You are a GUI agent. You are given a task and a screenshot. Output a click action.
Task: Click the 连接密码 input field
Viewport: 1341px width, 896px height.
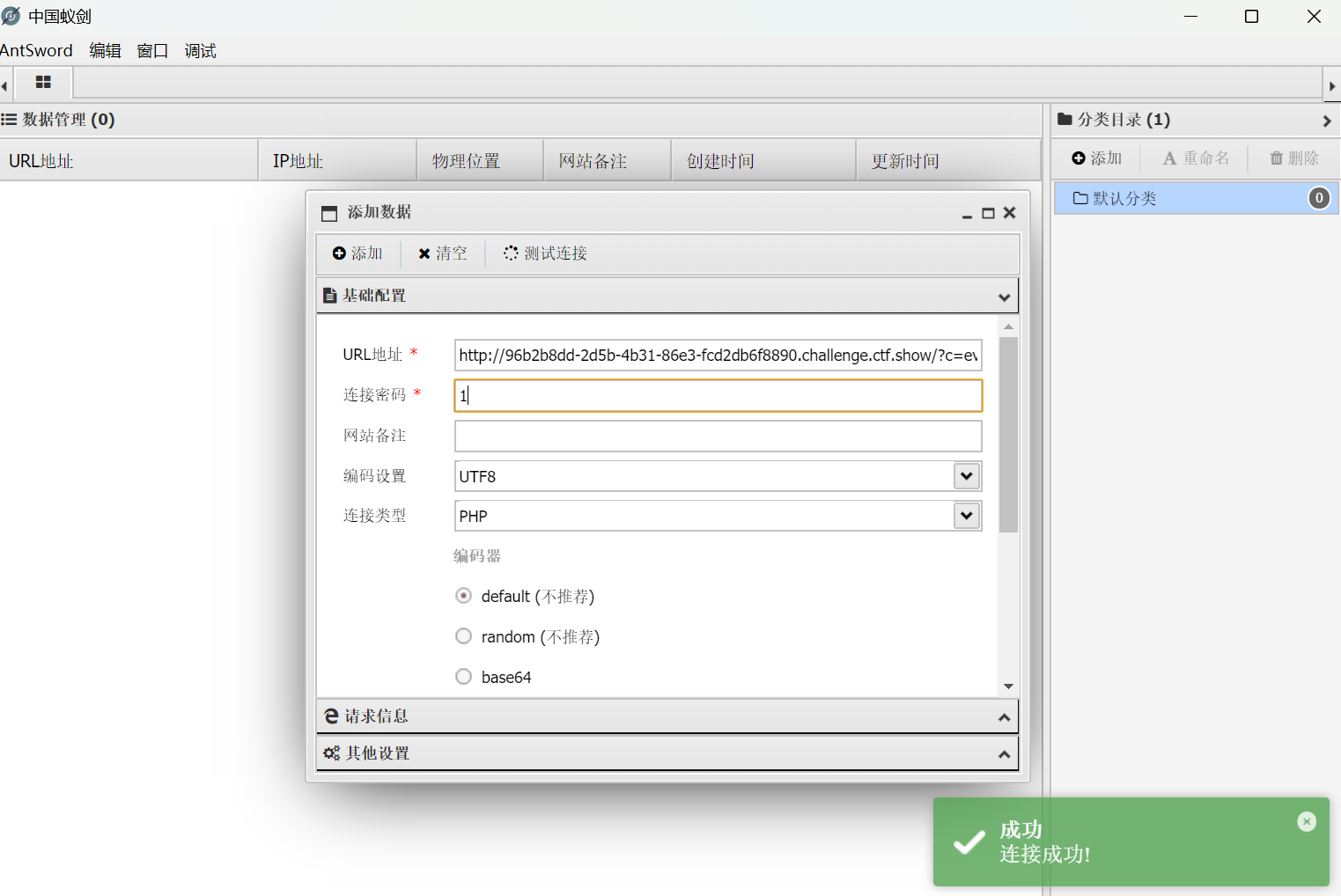coord(718,396)
